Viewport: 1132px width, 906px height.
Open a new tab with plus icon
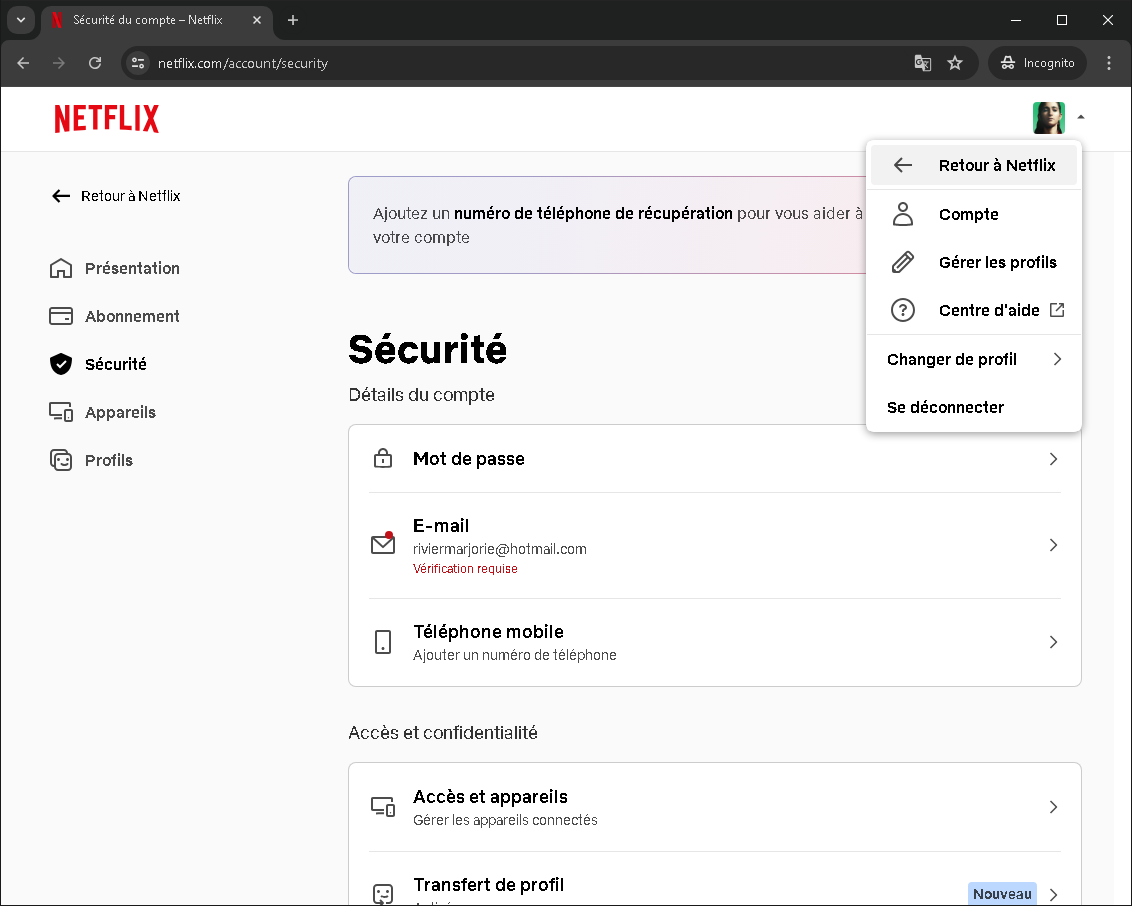[x=292, y=20]
